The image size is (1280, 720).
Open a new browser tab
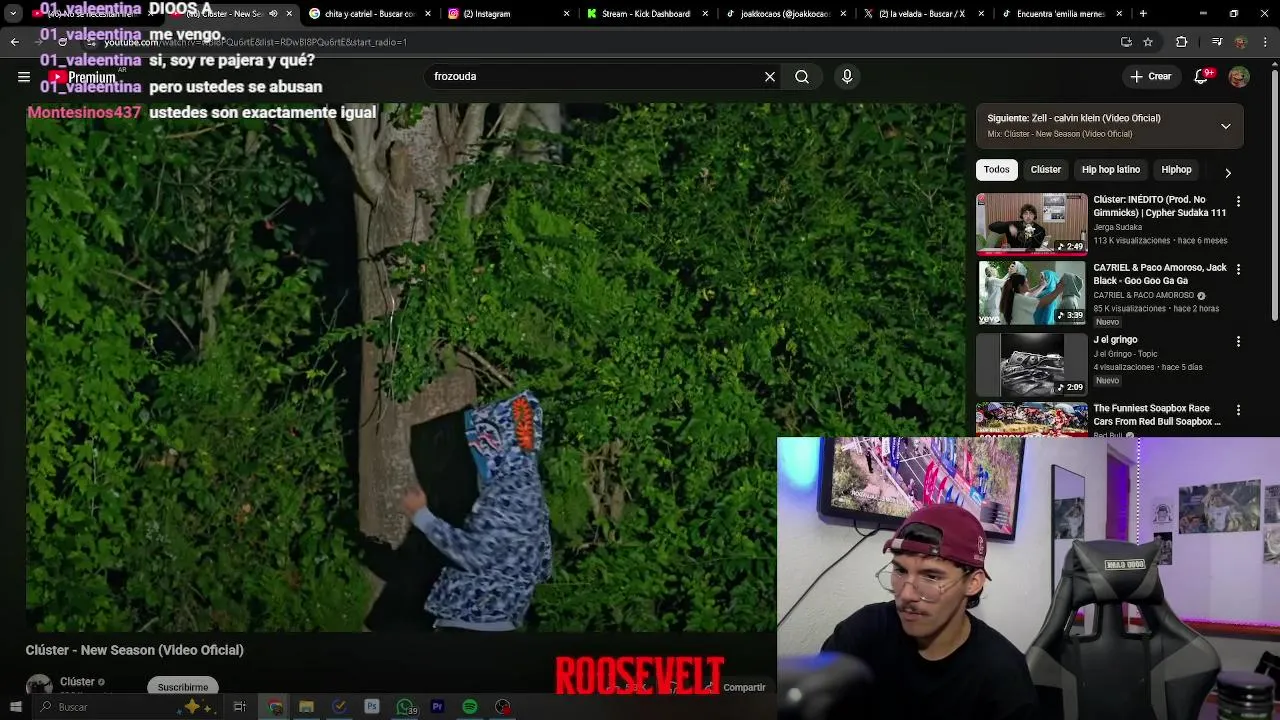1143,14
